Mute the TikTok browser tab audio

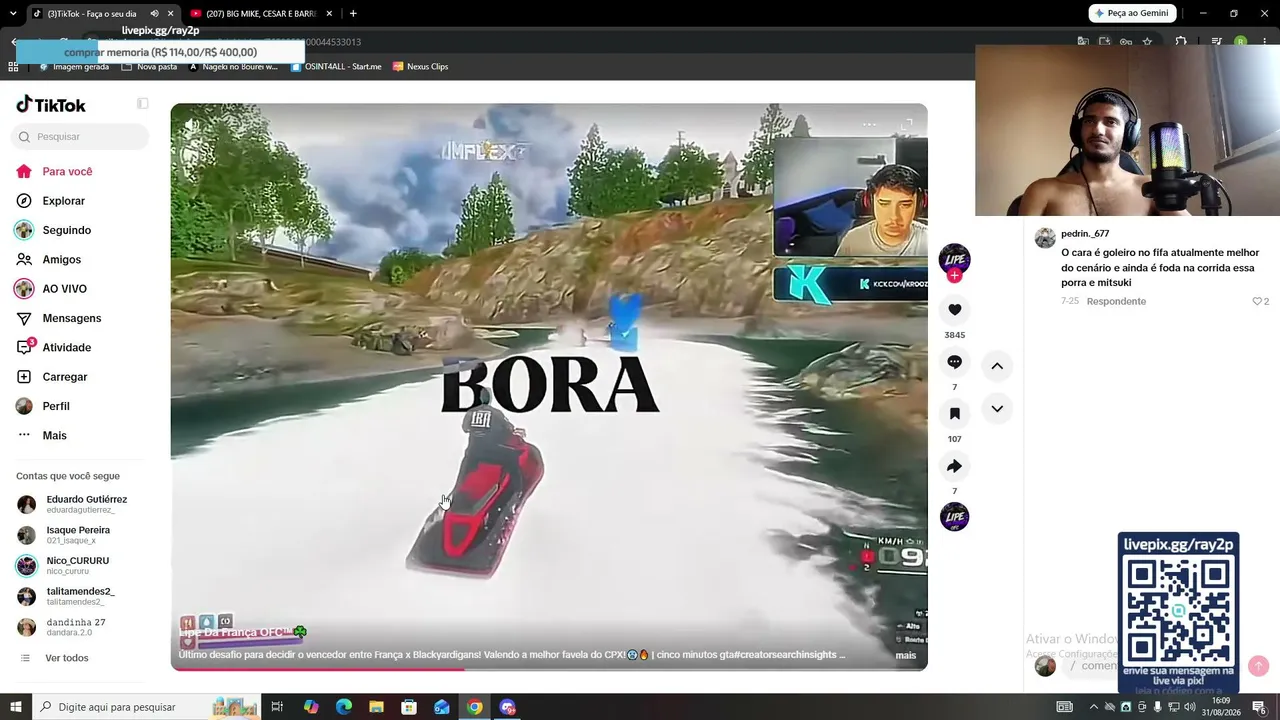coord(154,13)
